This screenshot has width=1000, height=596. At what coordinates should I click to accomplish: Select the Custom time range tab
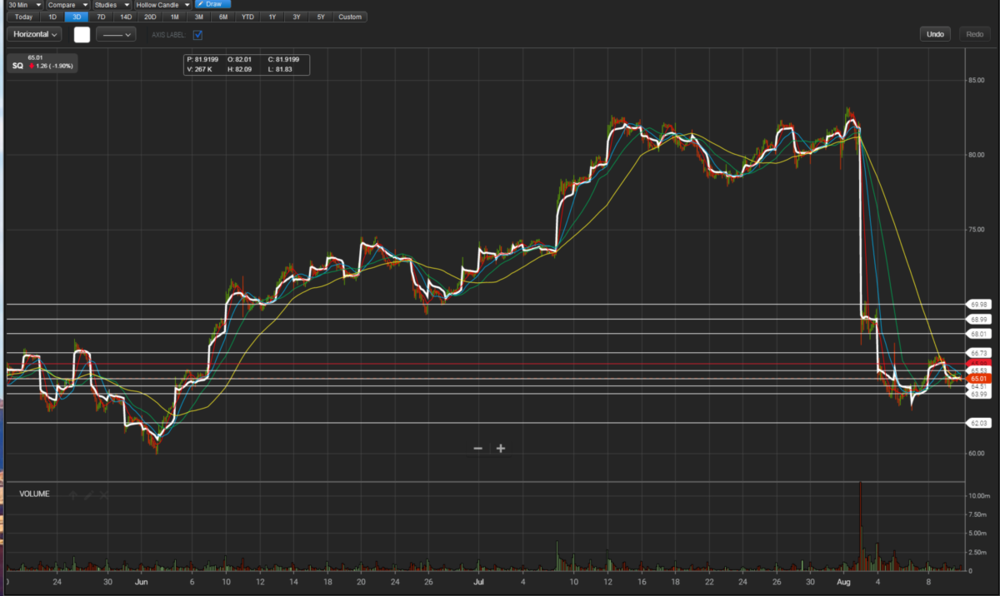350,17
